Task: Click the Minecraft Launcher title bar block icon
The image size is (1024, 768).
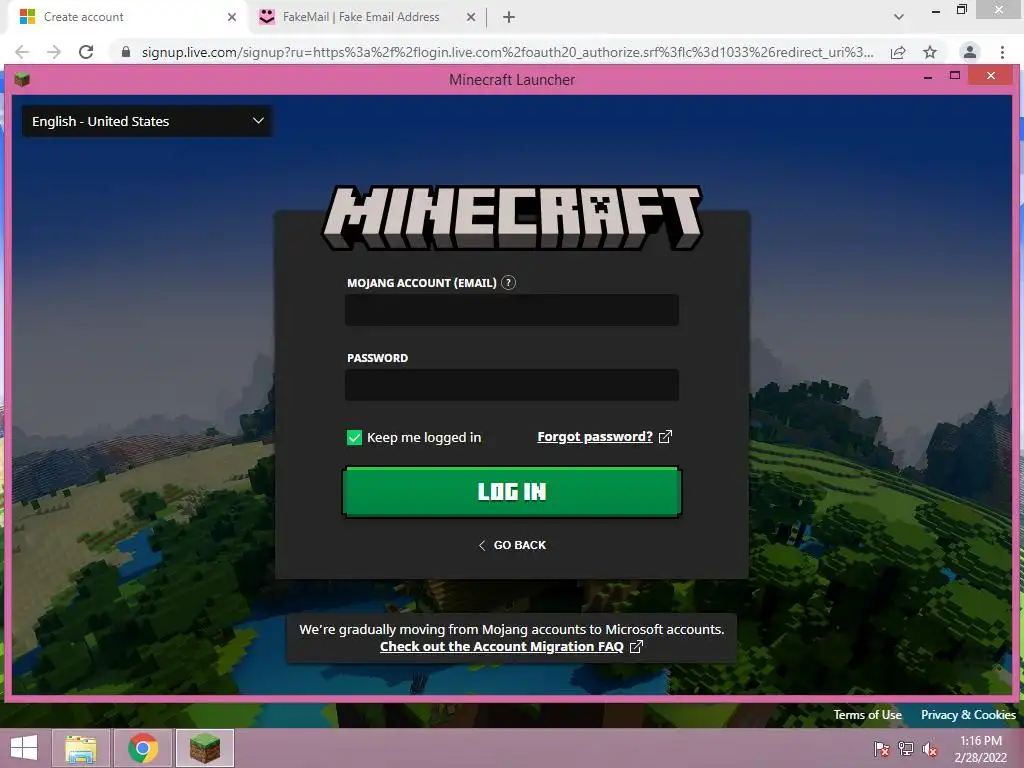Action: click(22, 80)
